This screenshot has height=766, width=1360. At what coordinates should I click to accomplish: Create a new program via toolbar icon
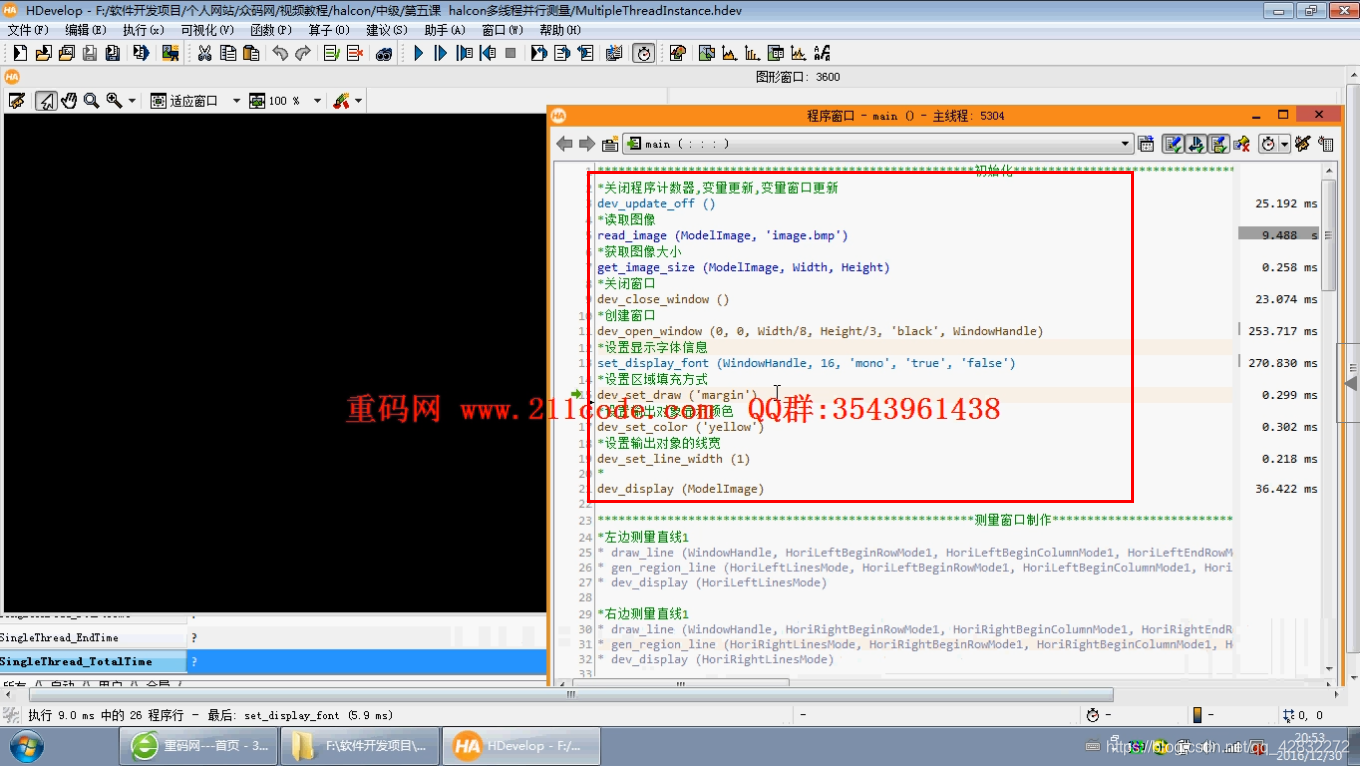[20, 52]
